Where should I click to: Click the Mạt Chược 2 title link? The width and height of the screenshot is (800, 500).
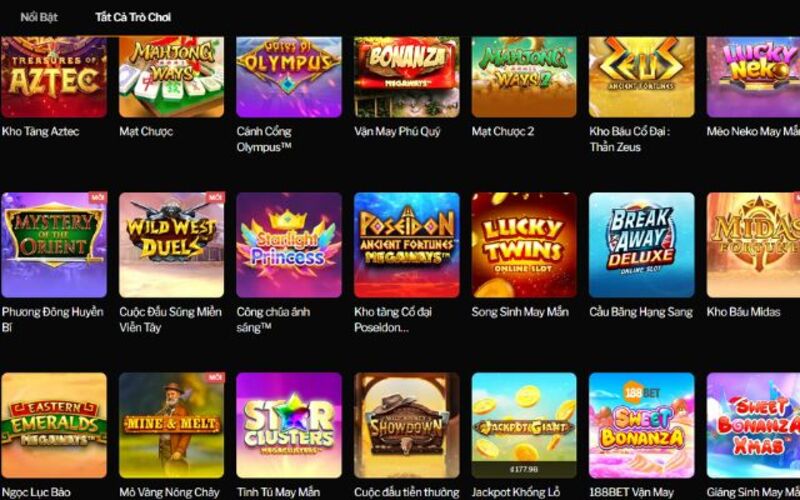pos(503,131)
